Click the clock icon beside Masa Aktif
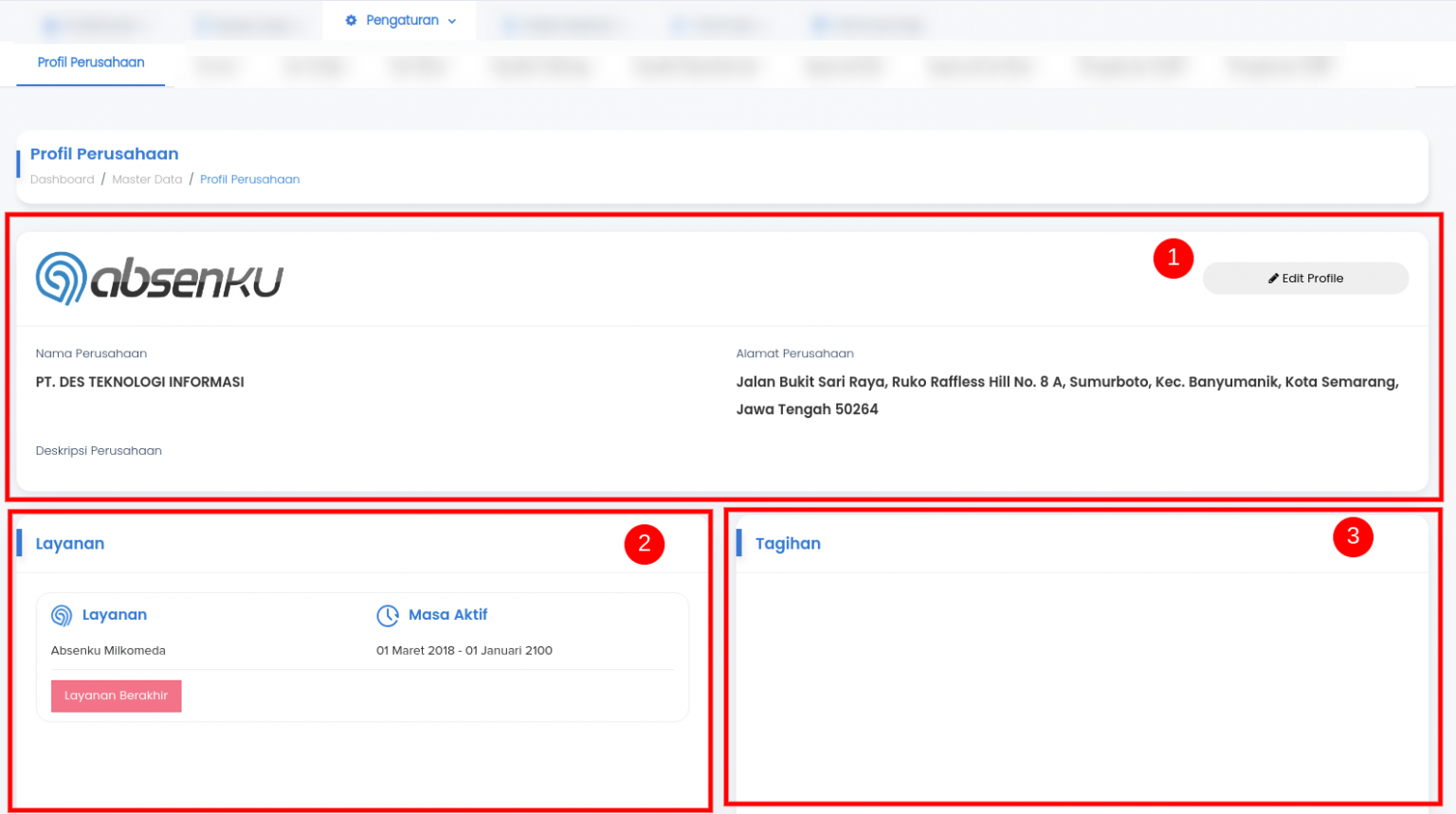The height and width of the screenshot is (814, 1456). coord(388,616)
